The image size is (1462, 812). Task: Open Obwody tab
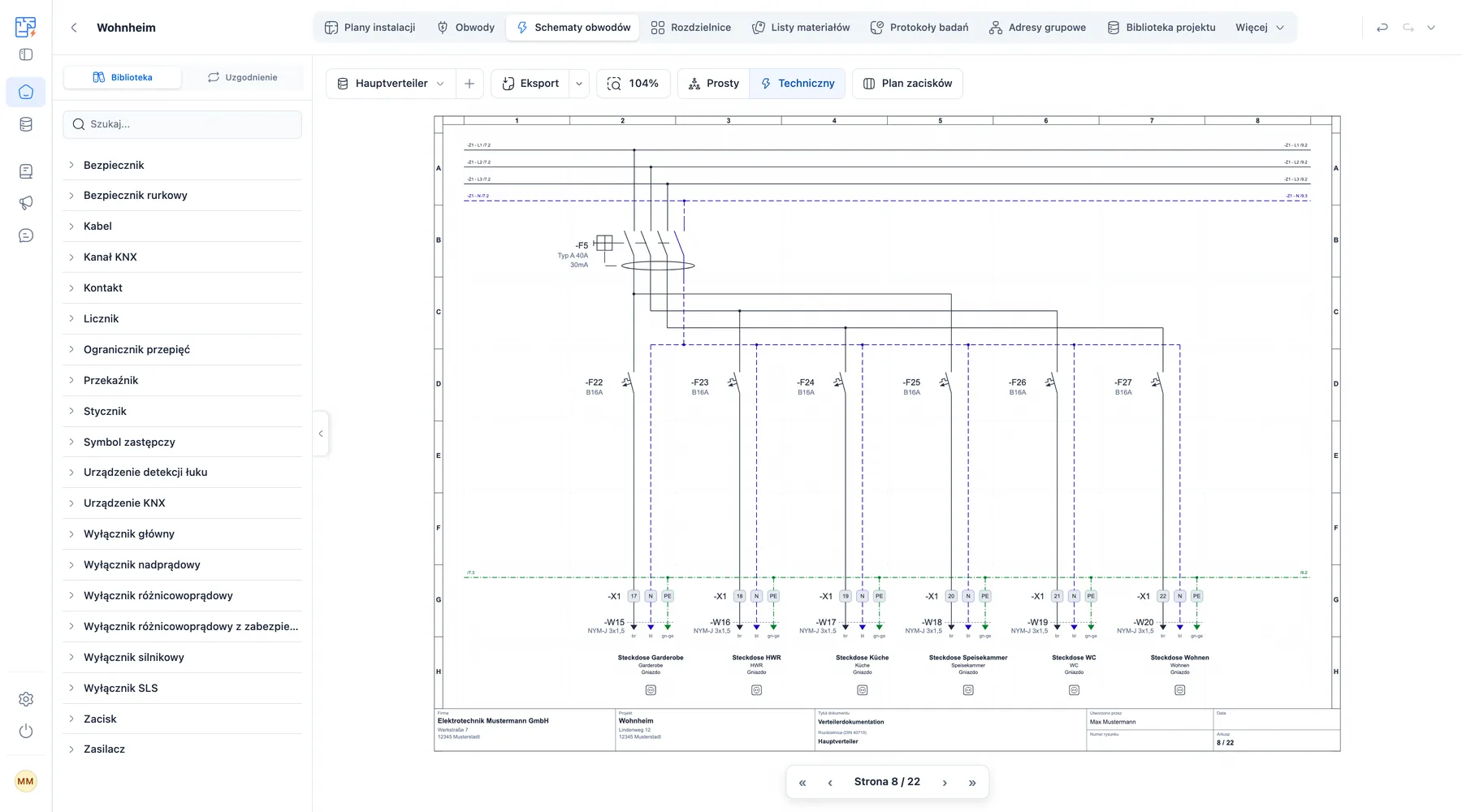(466, 28)
